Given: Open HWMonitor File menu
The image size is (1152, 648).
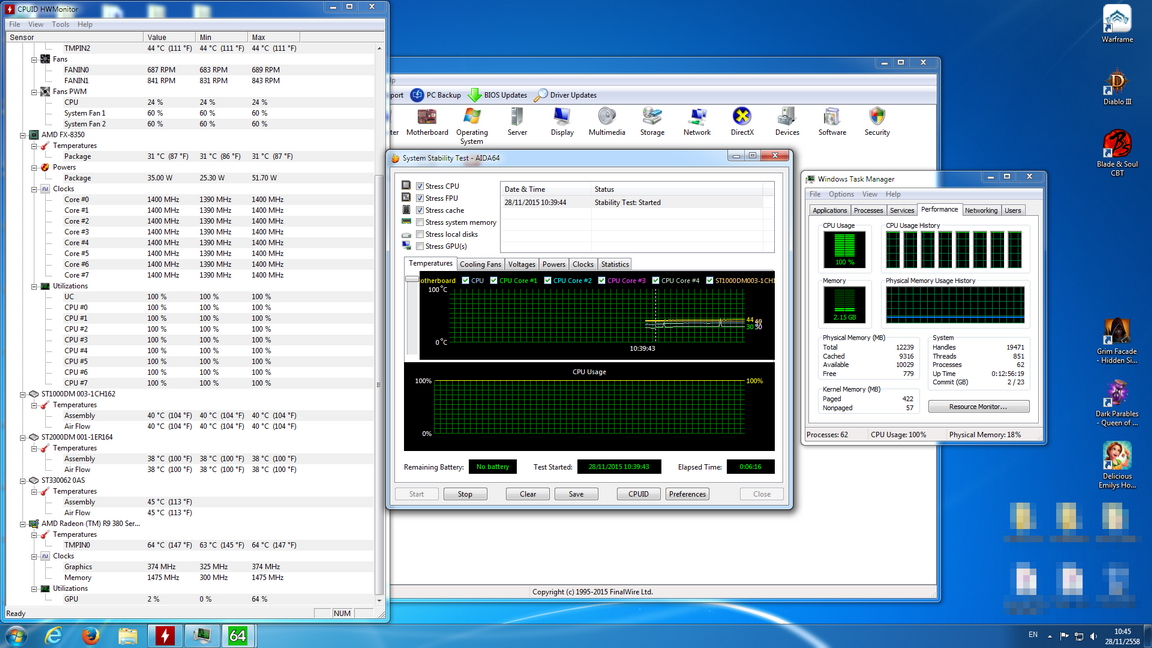Looking at the screenshot, I should (15, 24).
